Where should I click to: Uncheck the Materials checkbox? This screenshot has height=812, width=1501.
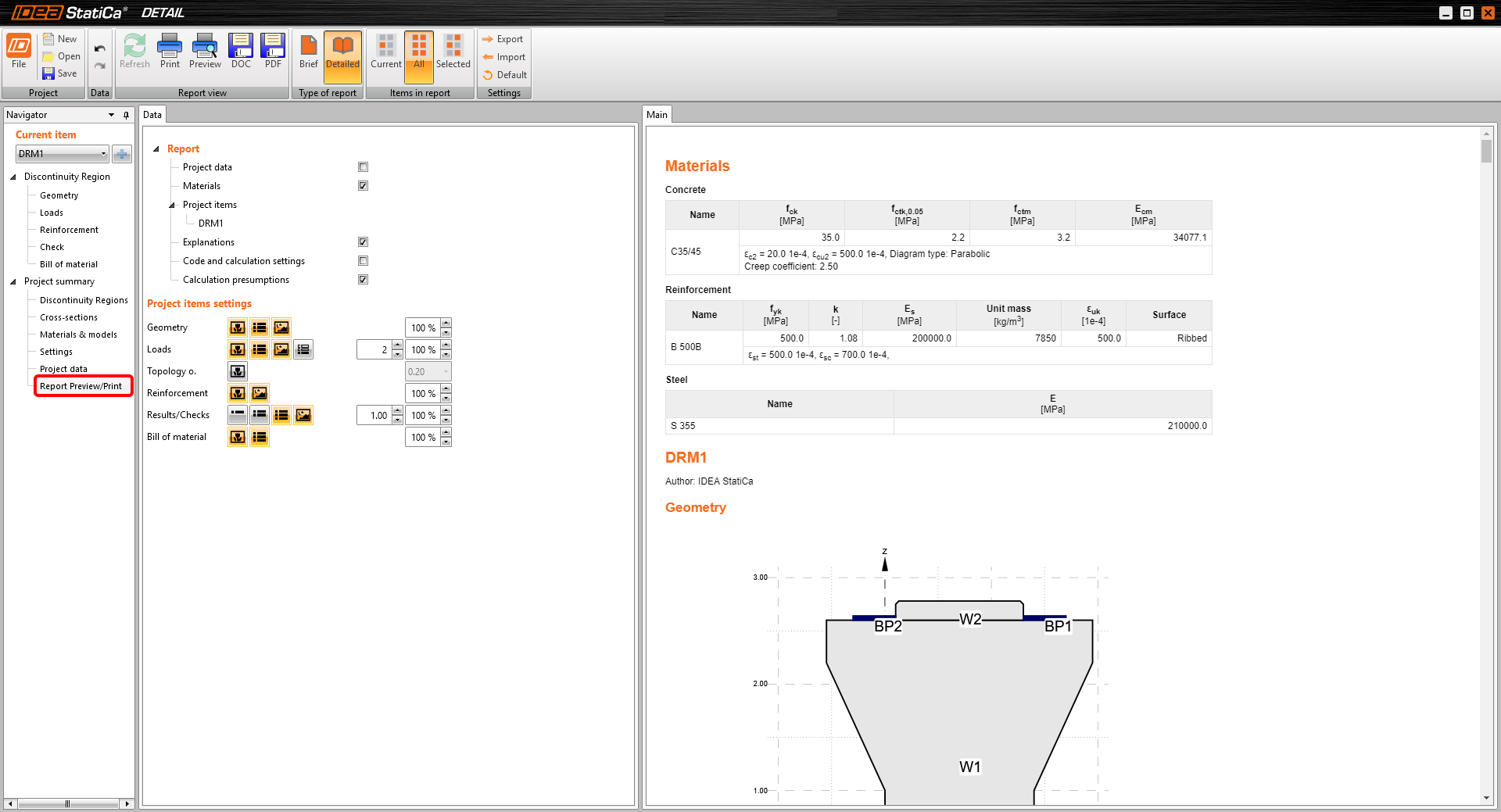tap(363, 186)
